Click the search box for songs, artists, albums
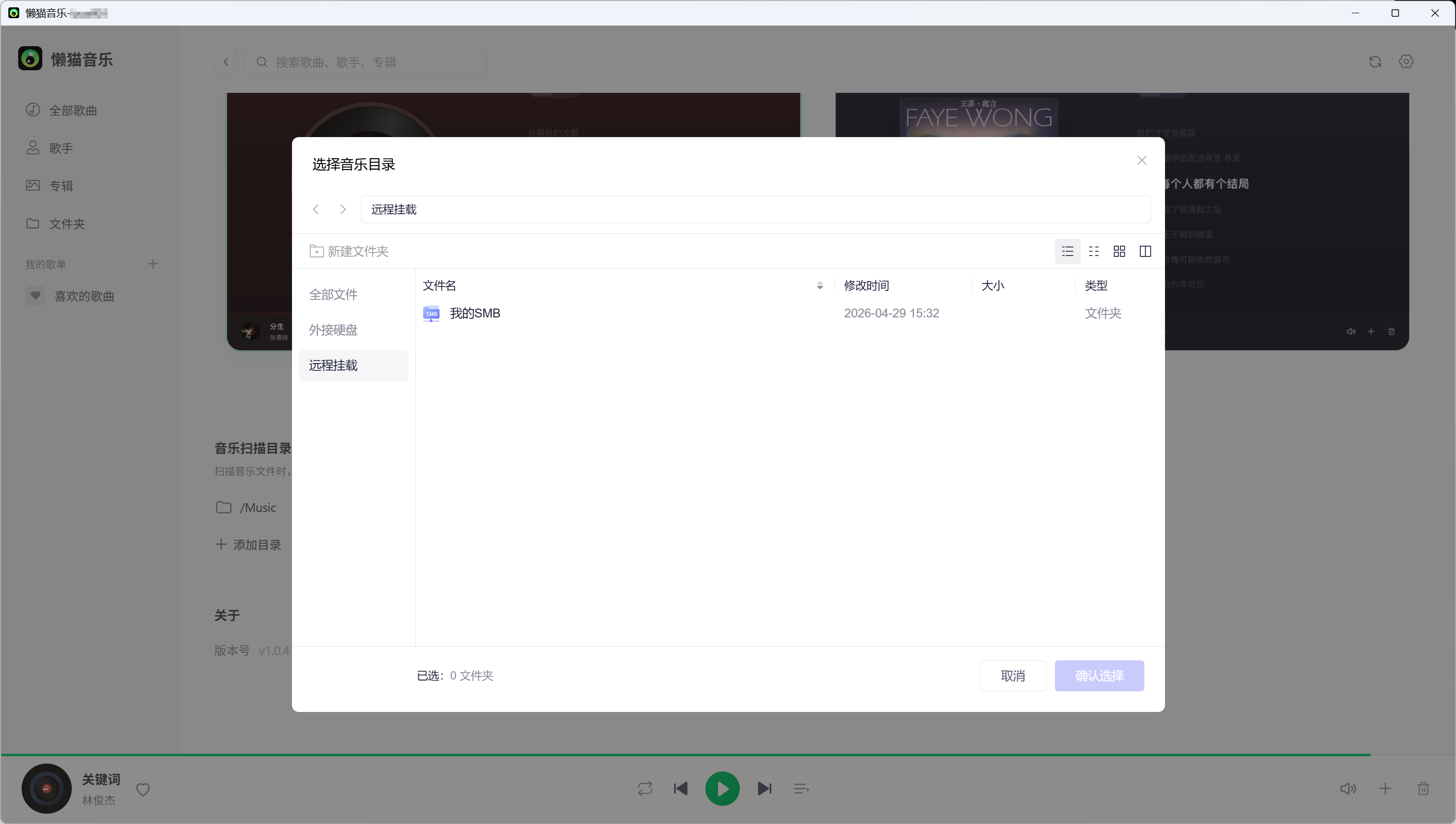Viewport: 1456px width, 824px height. click(x=366, y=62)
